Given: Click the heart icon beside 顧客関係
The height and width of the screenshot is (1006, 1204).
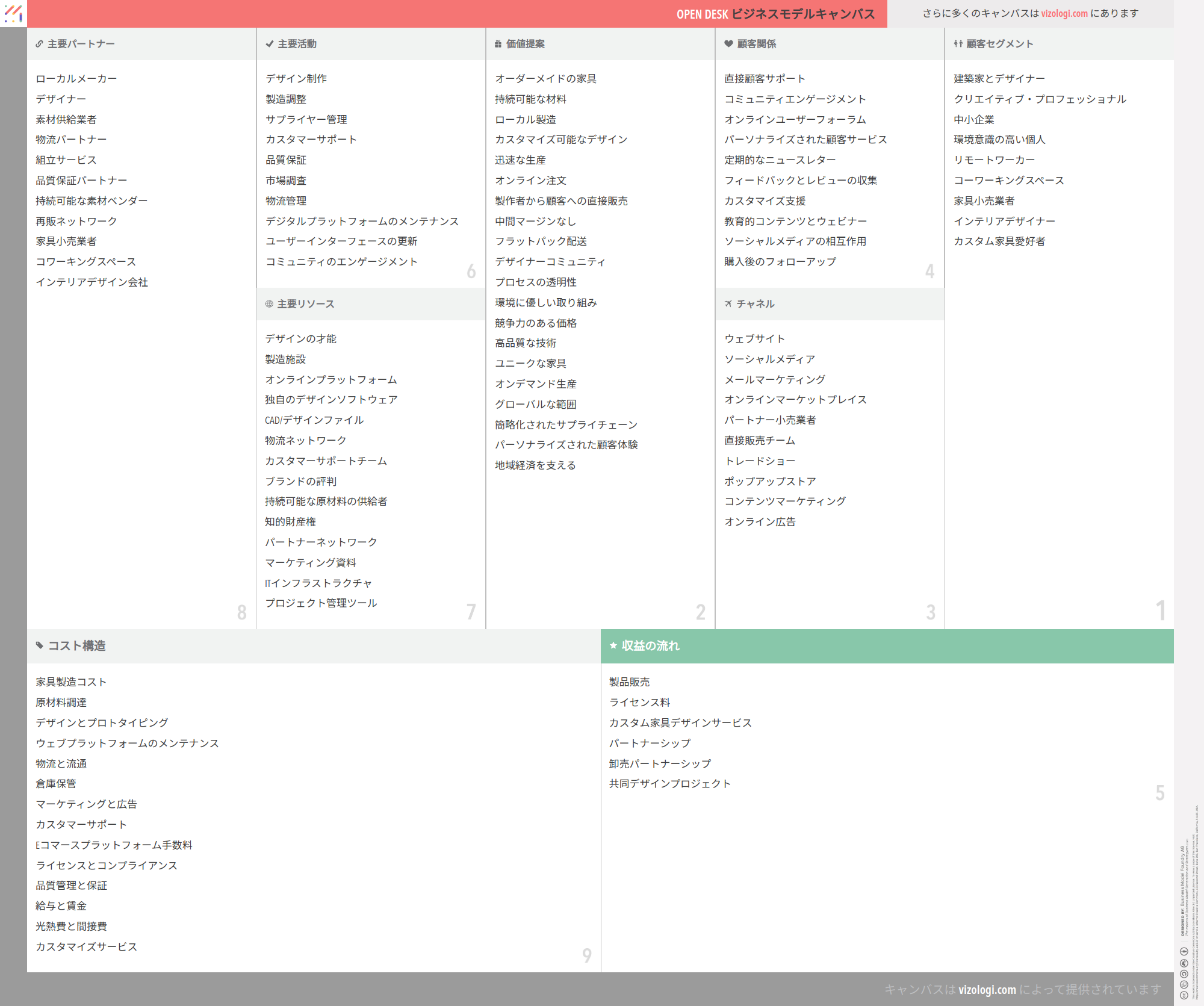Looking at the screenshot, I should [728, 44].
